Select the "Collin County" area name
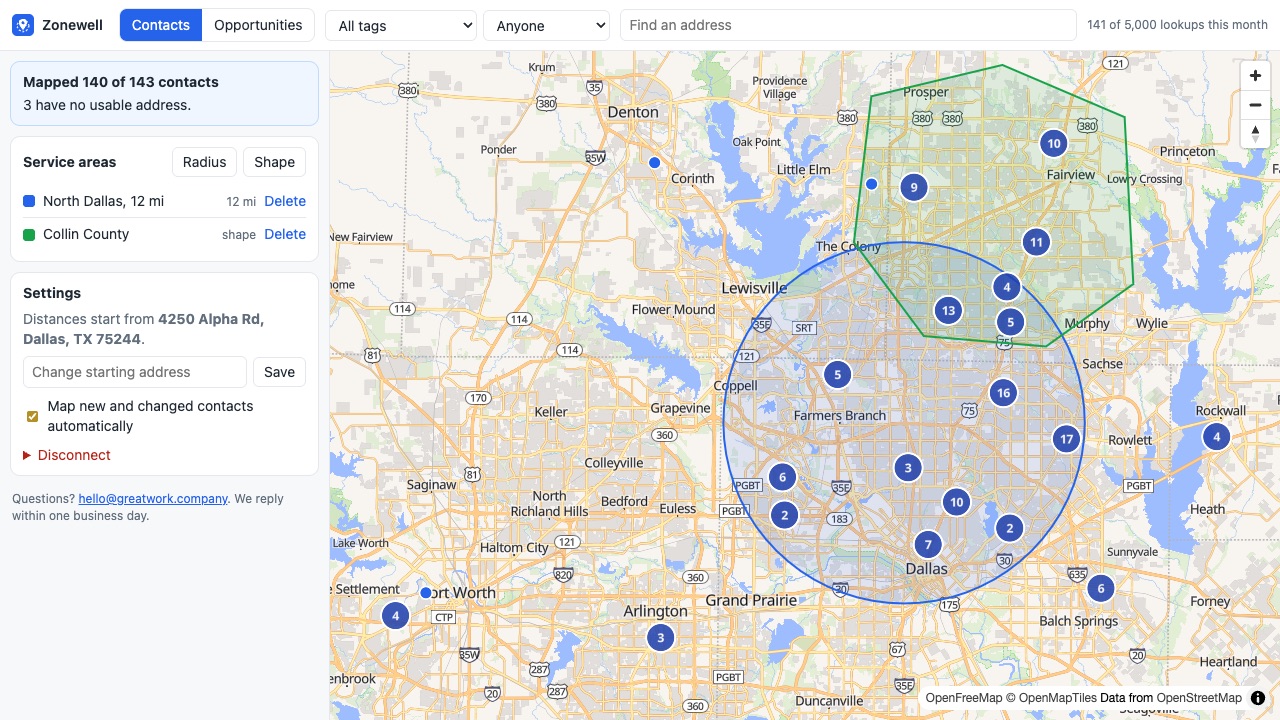 [x=86, y=234]
